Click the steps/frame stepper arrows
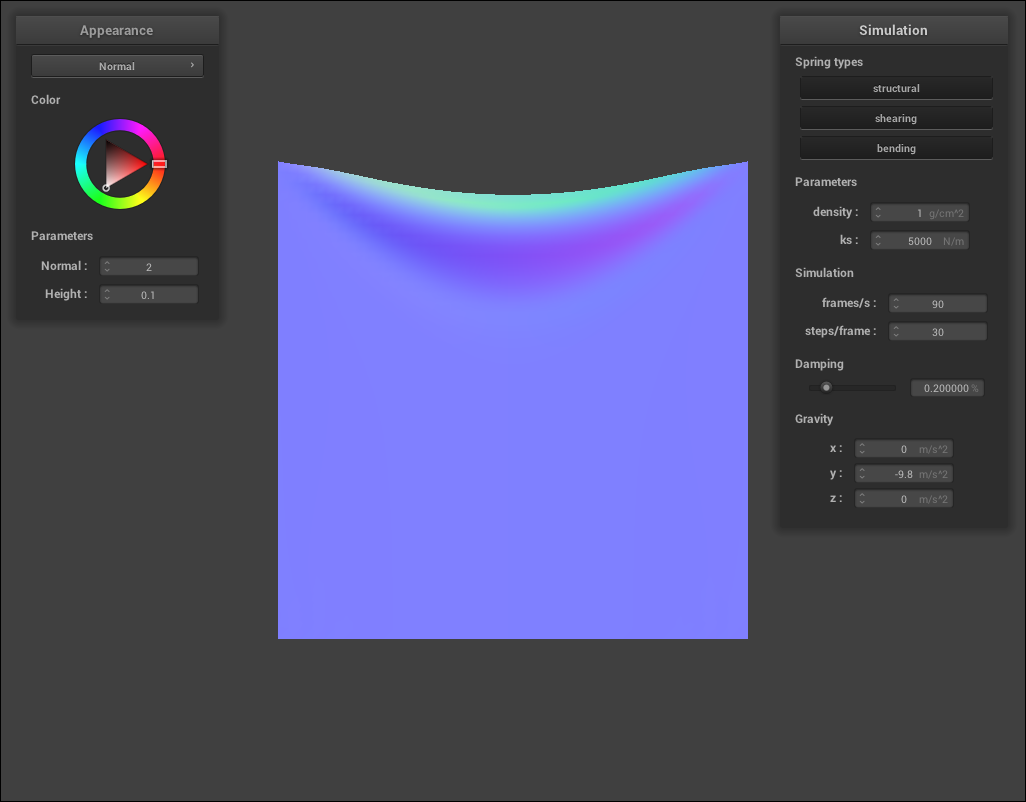This screenshot has width=1026, height=802. tap(896, 332)
